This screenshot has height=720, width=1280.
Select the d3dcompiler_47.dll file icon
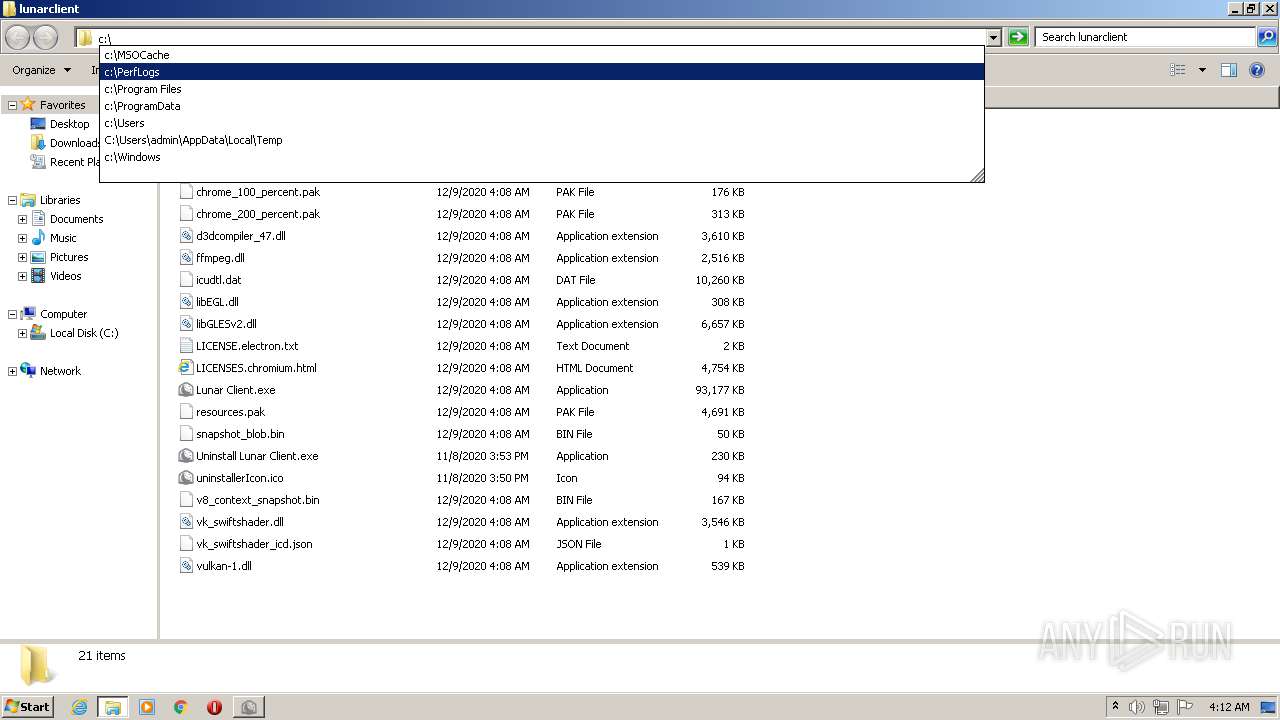[x=186, y=236]
